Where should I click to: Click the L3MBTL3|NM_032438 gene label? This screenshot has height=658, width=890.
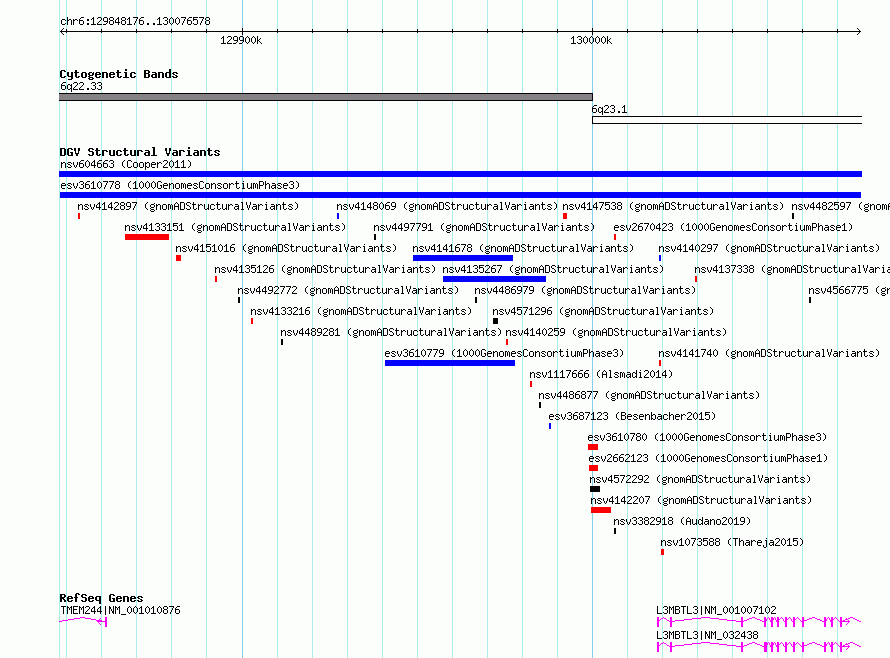tap(707, 635)
